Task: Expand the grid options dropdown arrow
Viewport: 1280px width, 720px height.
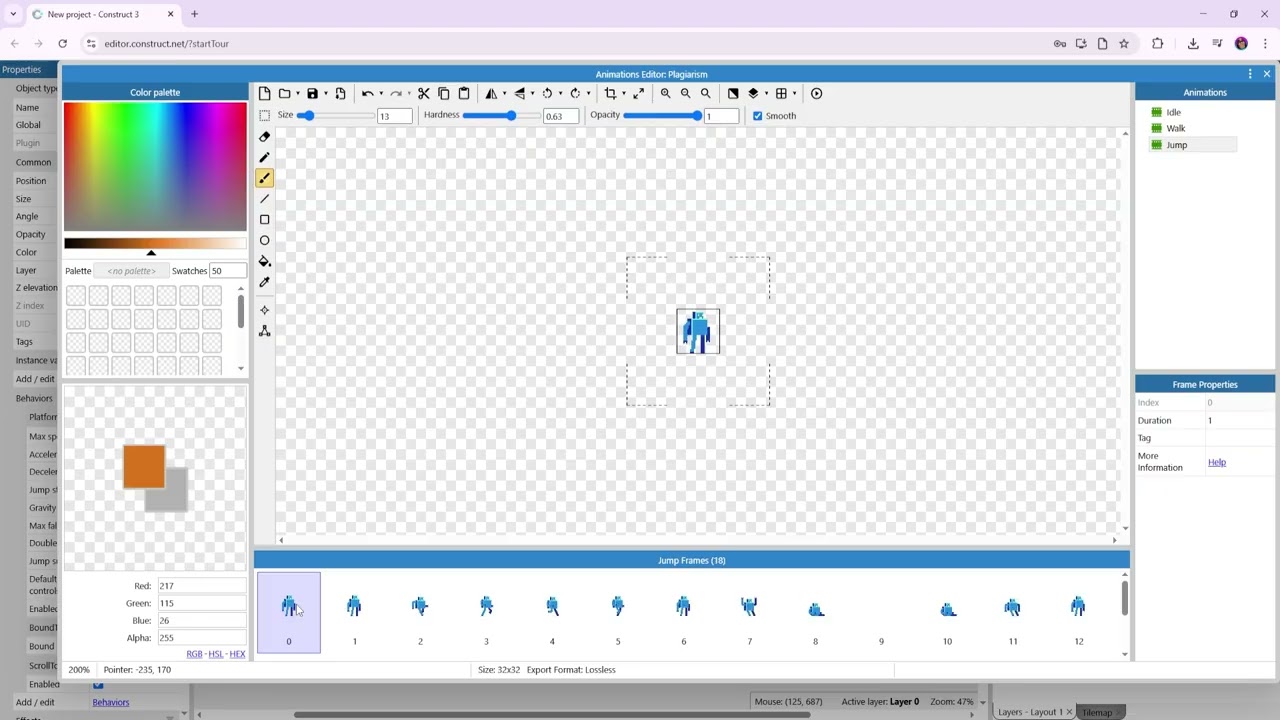Action: pos(794,93)
